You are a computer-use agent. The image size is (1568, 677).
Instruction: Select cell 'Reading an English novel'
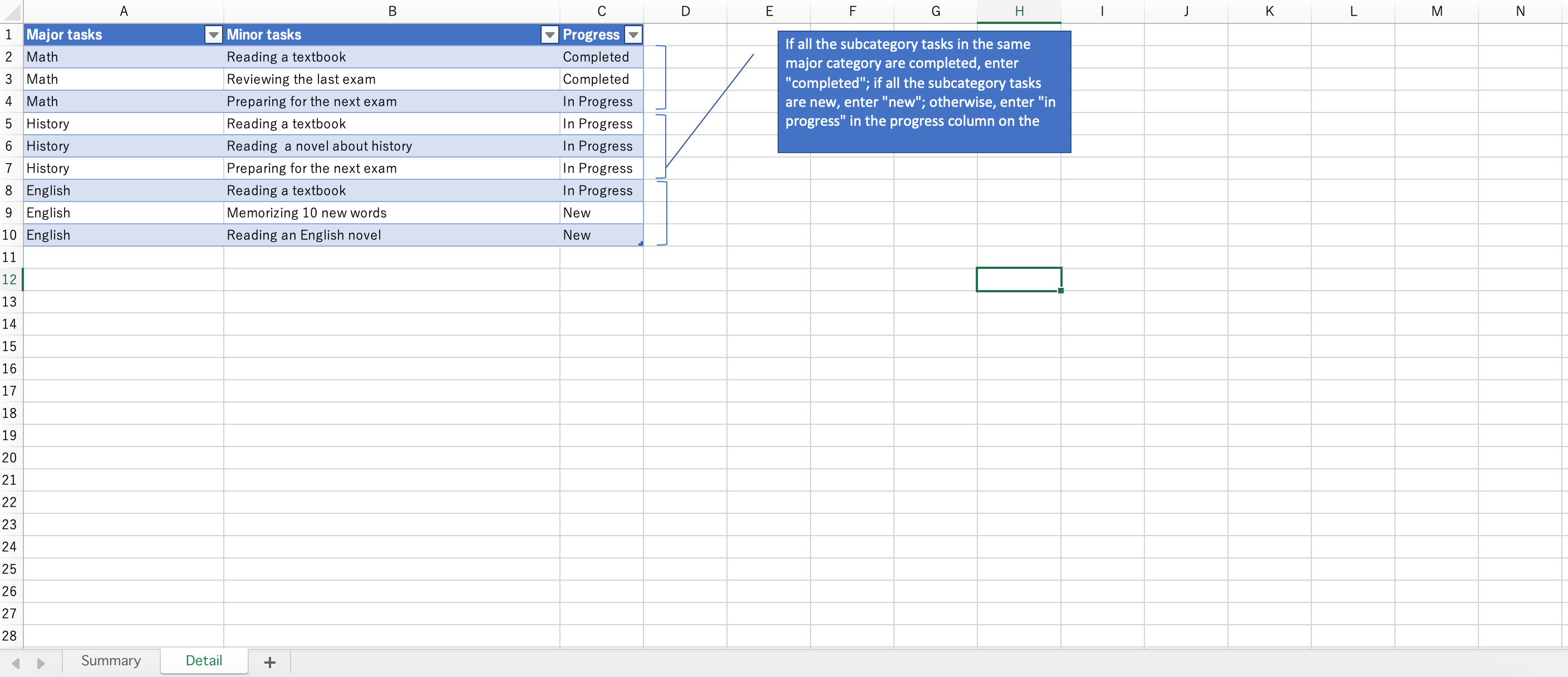pos(392,235)
